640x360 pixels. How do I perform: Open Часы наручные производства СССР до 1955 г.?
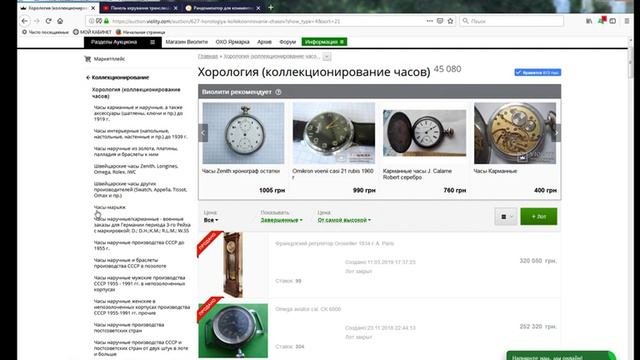click(x=139, y=245)
